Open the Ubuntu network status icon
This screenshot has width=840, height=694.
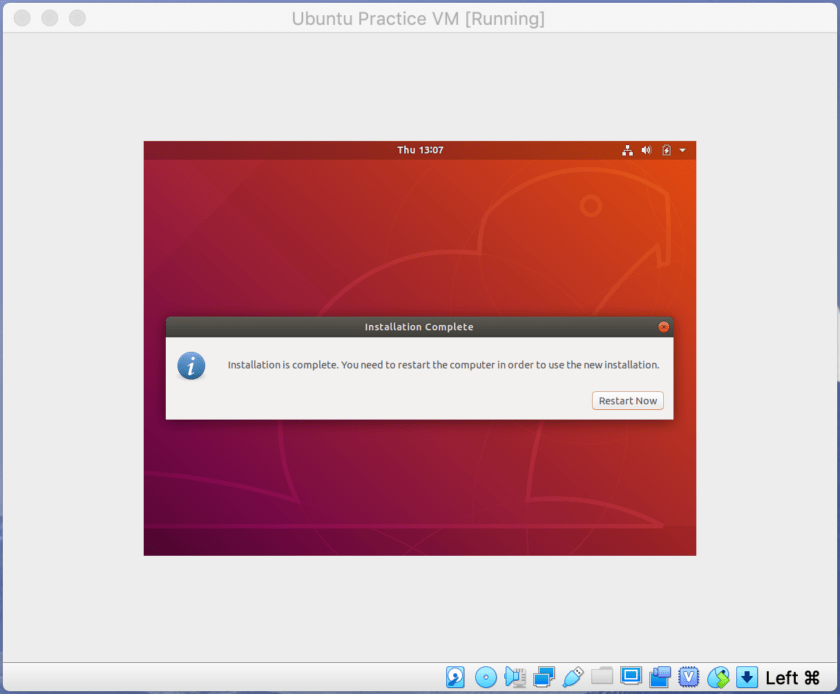pos(627,150)
